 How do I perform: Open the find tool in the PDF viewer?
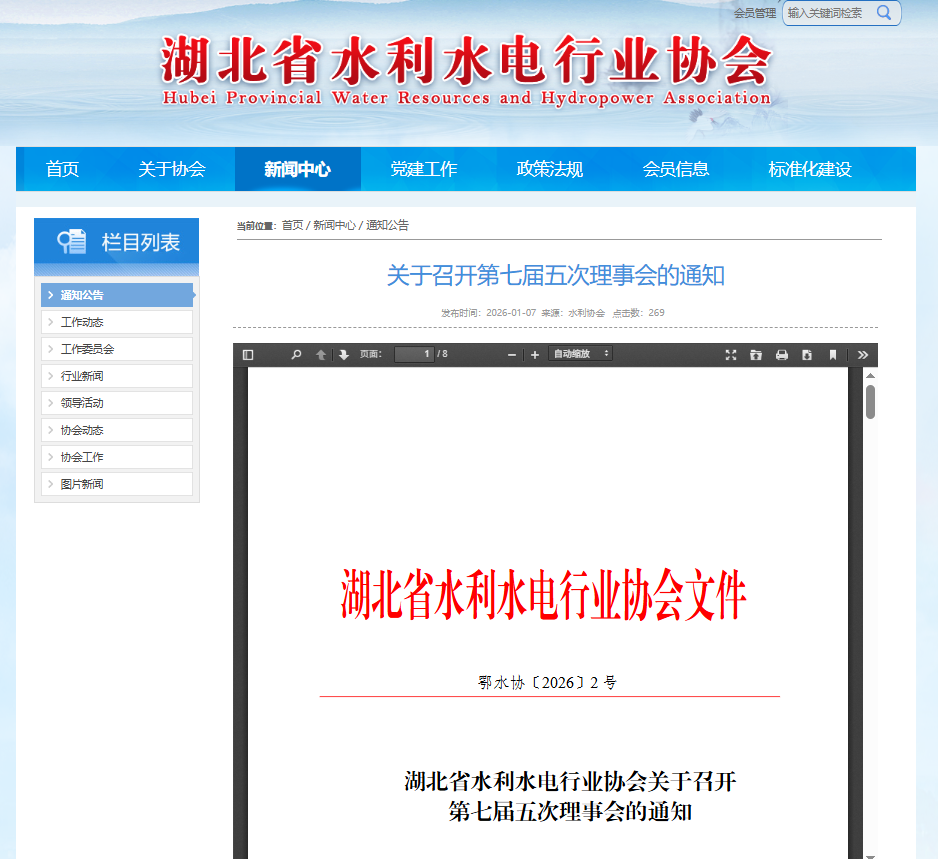295,354
